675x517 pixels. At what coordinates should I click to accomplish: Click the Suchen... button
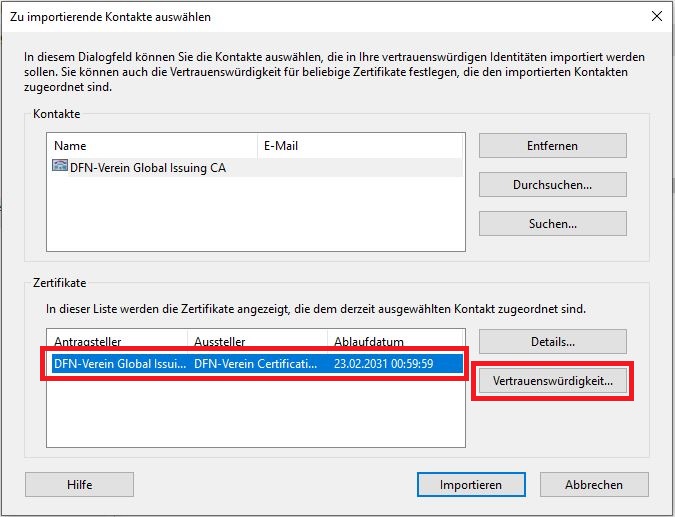click(552, 224)
